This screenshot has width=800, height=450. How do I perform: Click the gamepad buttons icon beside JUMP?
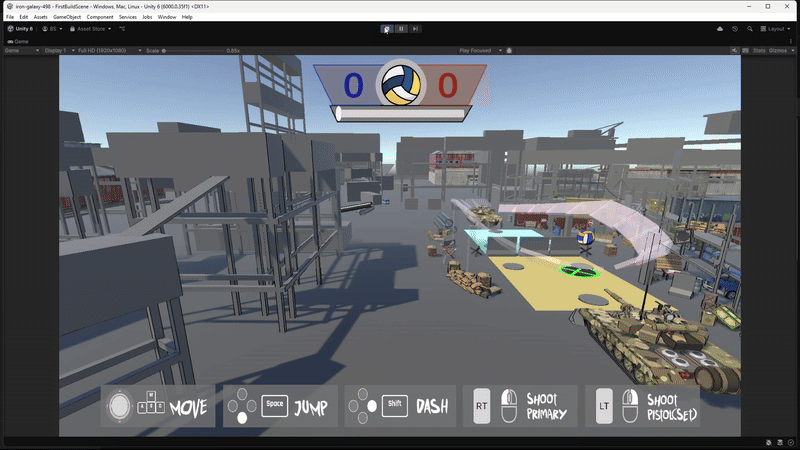(x=242, y=406)
